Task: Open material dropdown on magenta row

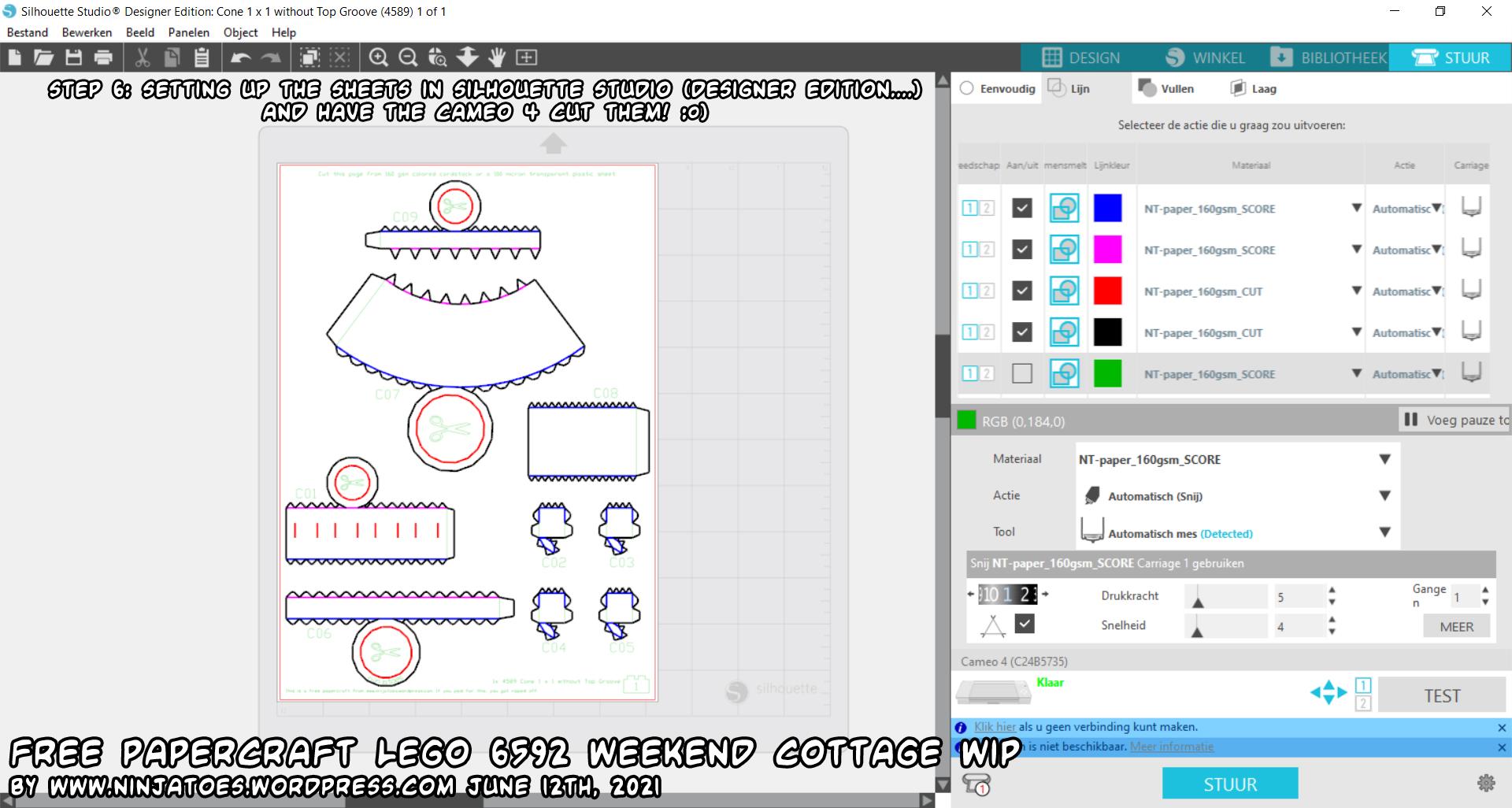Action: [x=1356, y=250]
